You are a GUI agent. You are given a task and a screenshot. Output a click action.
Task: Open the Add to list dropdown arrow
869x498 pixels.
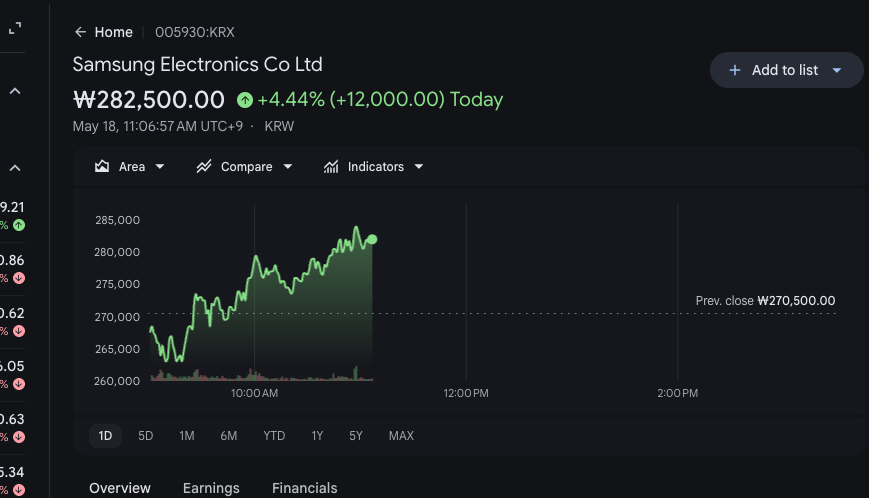pos(837,70)
